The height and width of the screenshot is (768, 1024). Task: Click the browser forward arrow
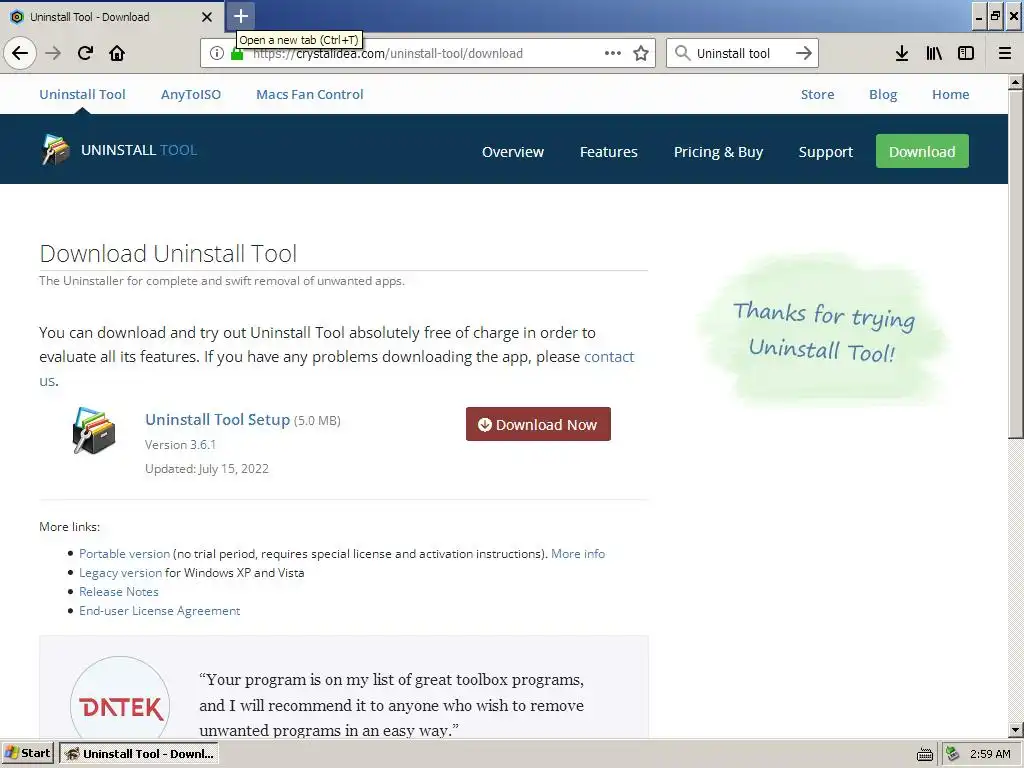[54, 53]
